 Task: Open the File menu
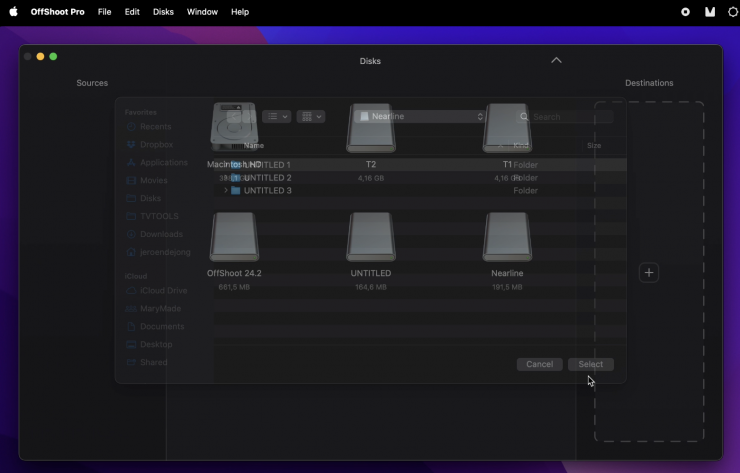click(x=104, y=12)
